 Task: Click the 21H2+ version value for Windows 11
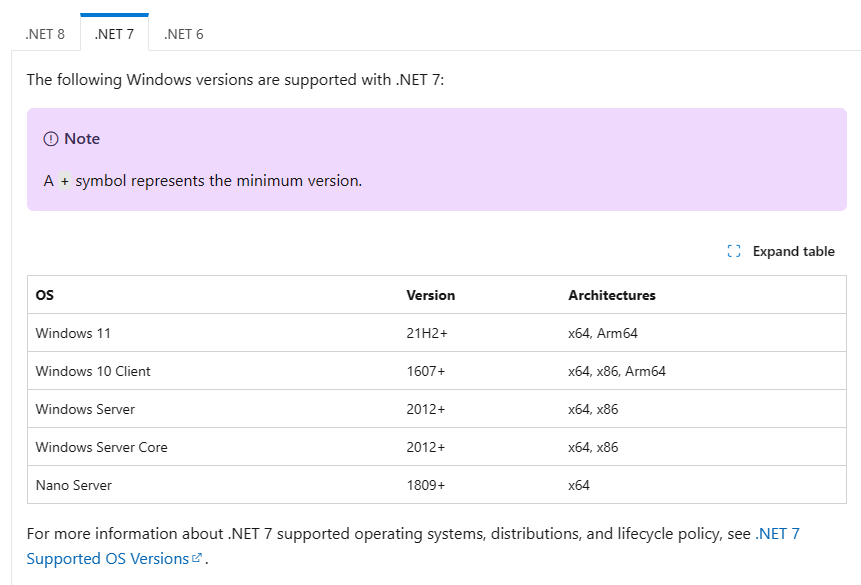[427, 333]
